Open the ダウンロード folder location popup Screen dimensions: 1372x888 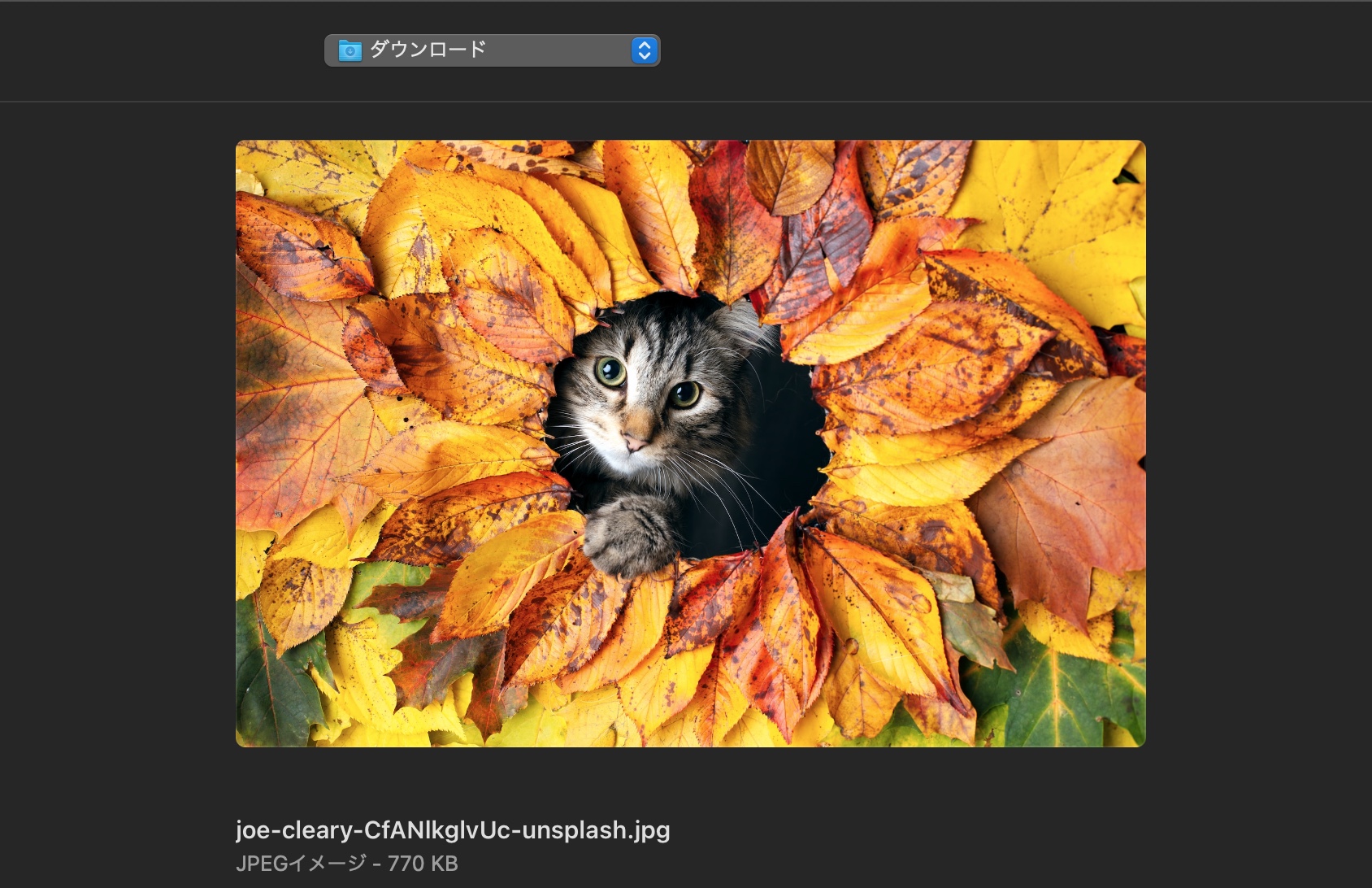(x=492, y=50)
